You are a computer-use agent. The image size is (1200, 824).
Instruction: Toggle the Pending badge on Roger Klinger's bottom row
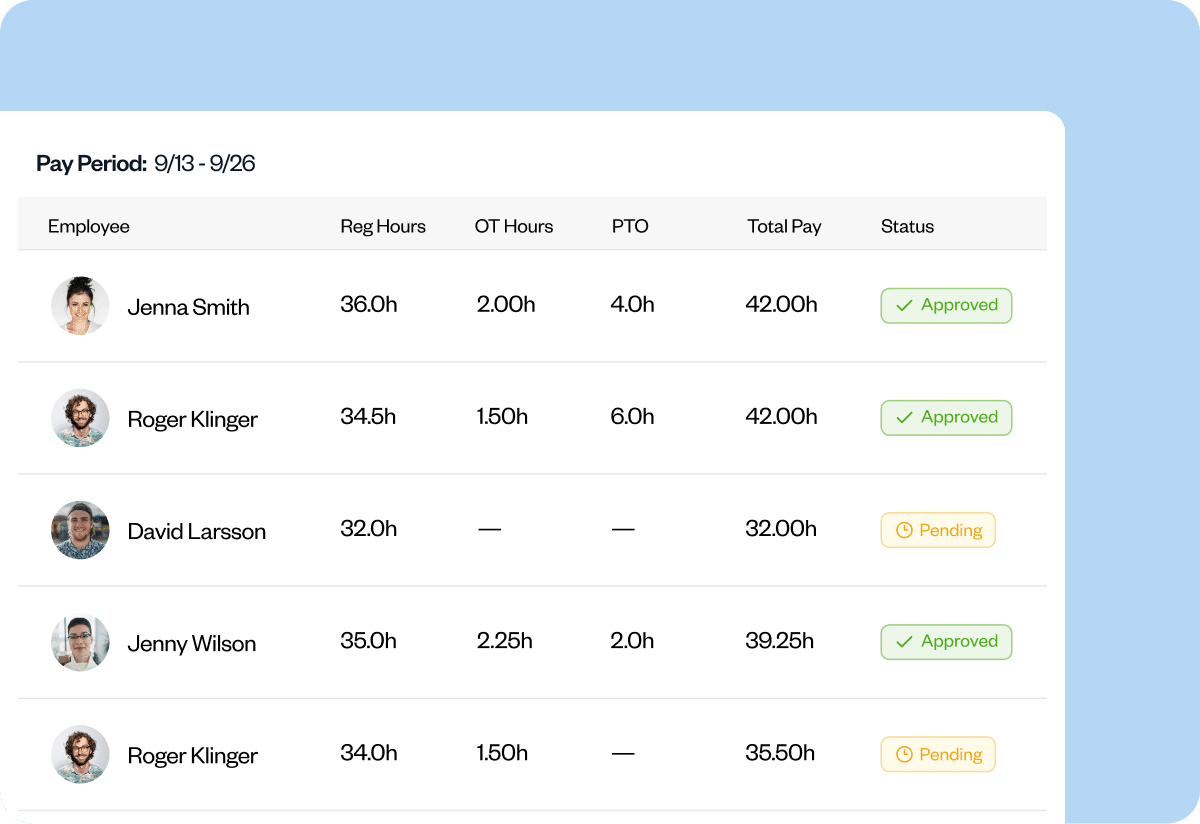pyautogui.click(x=937, y=754)
